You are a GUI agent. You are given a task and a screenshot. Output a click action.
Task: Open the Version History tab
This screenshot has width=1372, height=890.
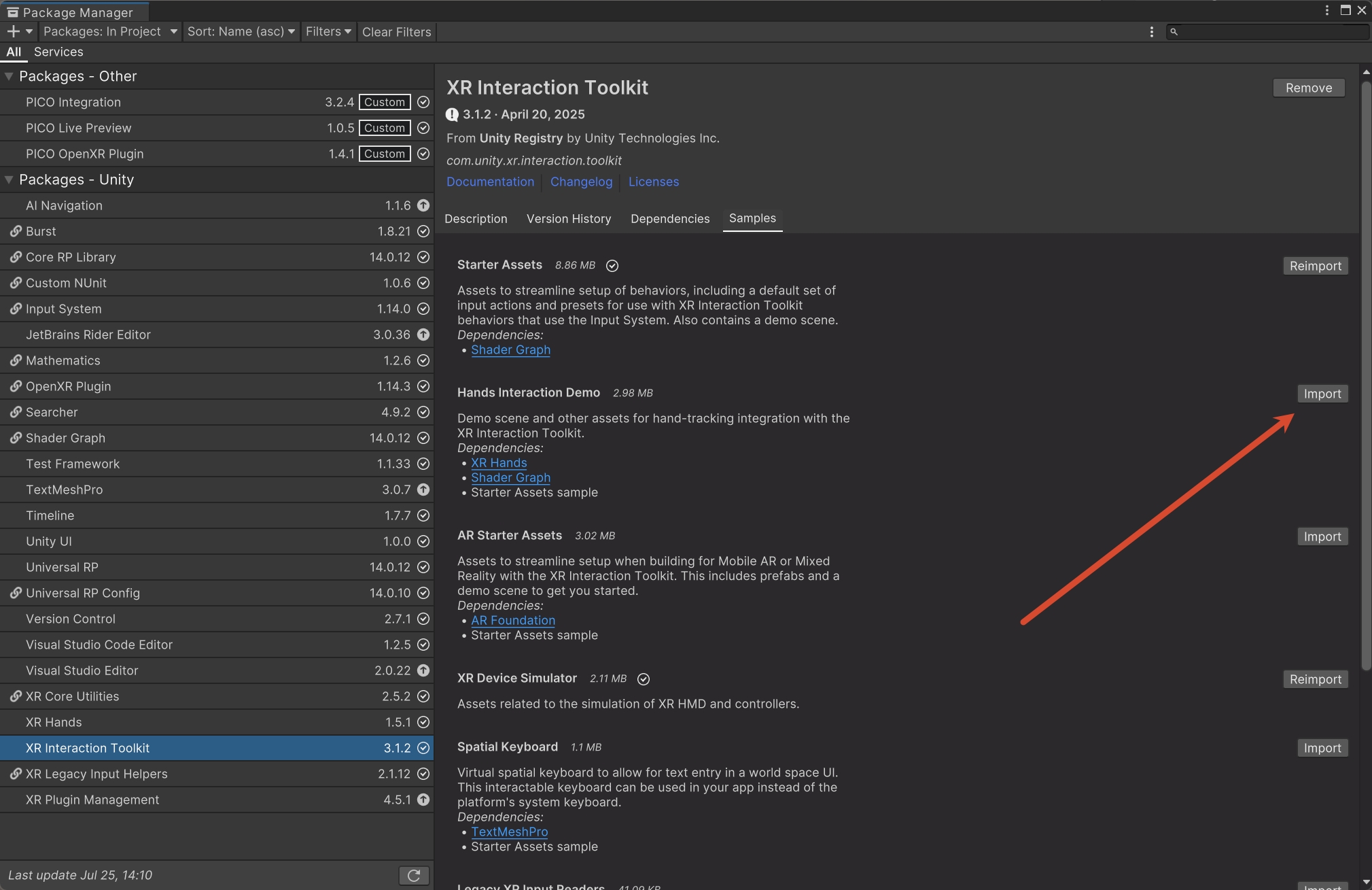coord(569,219)
